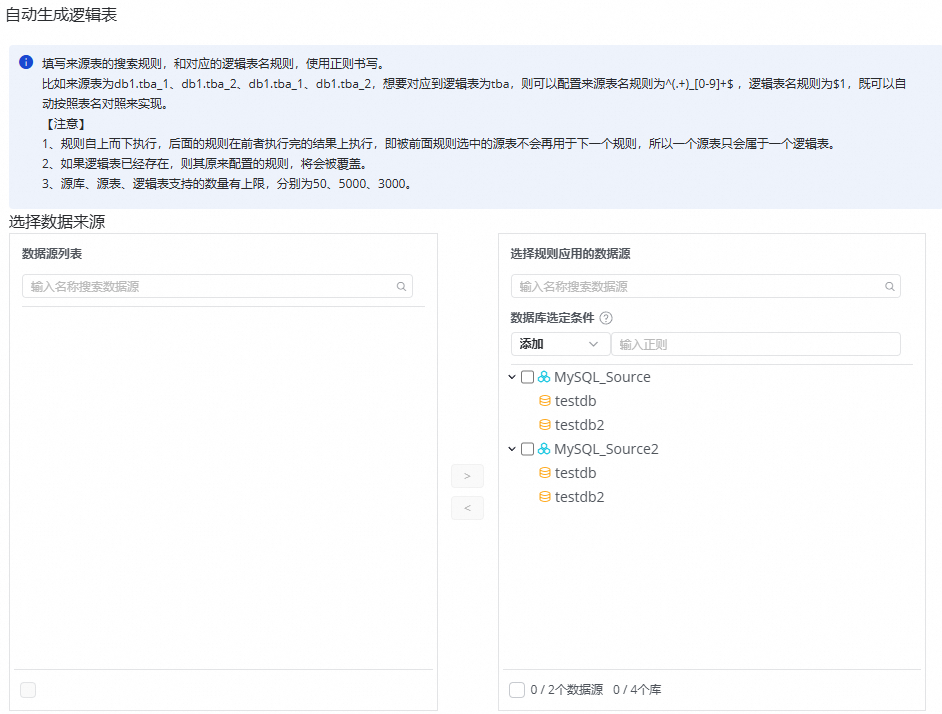
Task: Collapse the MySQL_Source2 tree node
Action: click(511, 449)
